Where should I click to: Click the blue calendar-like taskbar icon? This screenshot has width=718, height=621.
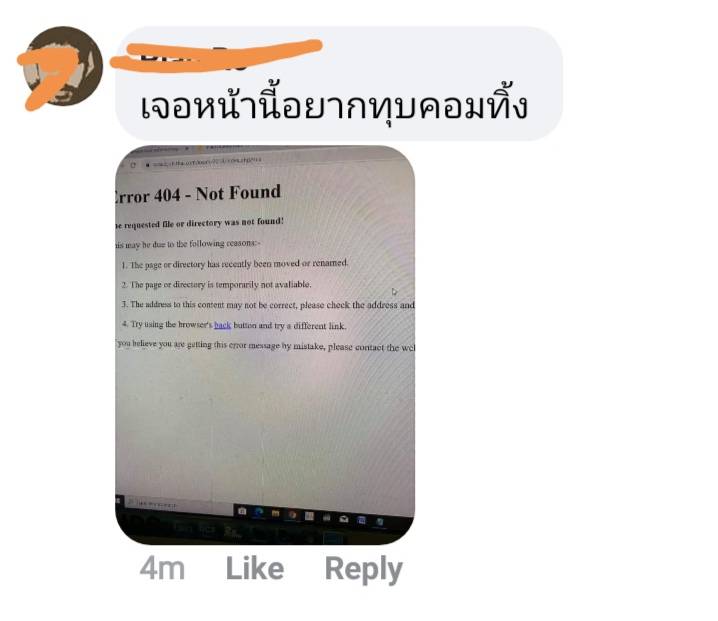(361, 520)
